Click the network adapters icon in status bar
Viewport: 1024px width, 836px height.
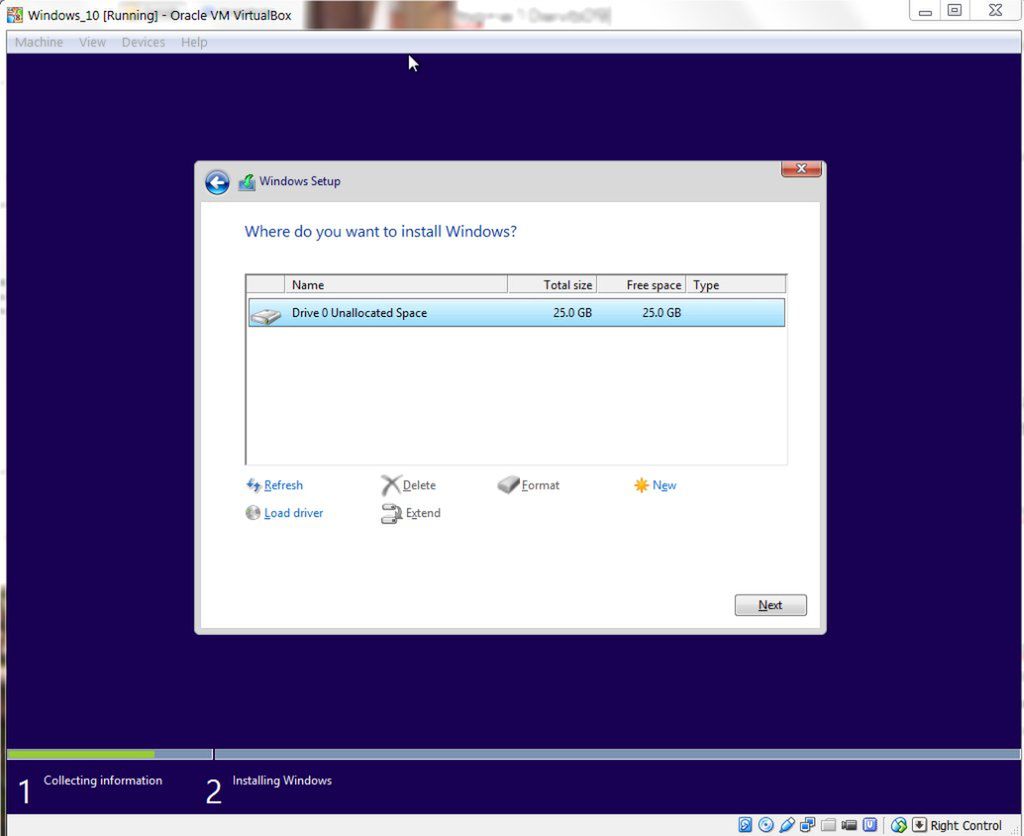click(x=808, y=825)
